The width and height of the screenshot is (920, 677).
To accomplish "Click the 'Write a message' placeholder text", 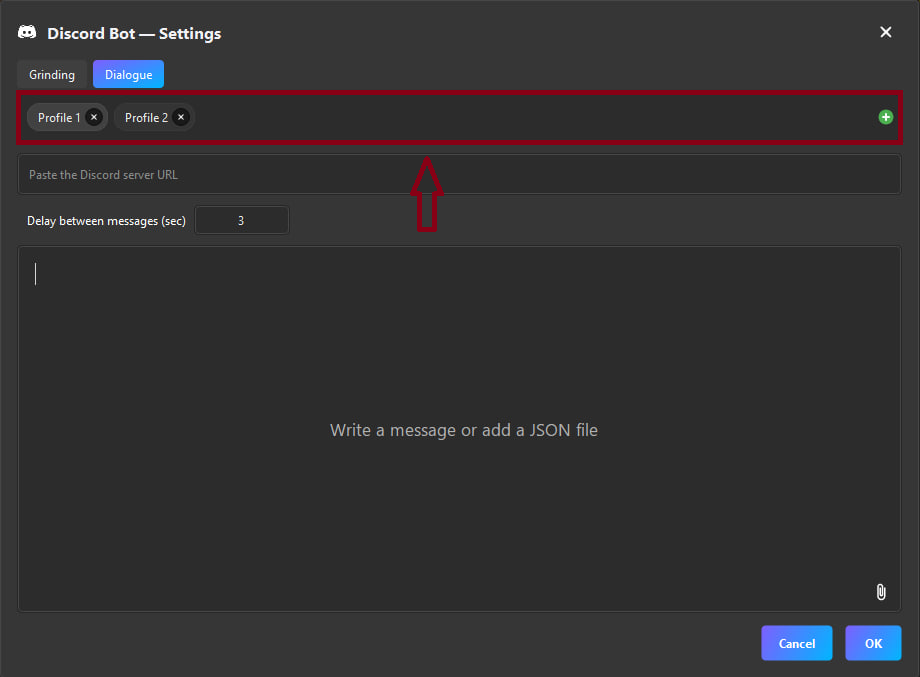I will click(x=463, y=429).
